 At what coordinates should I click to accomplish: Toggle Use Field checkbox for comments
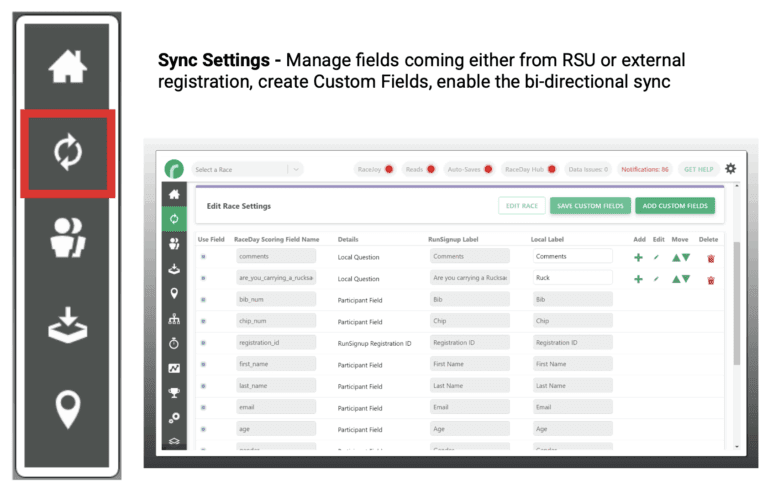tap(204, 257)
